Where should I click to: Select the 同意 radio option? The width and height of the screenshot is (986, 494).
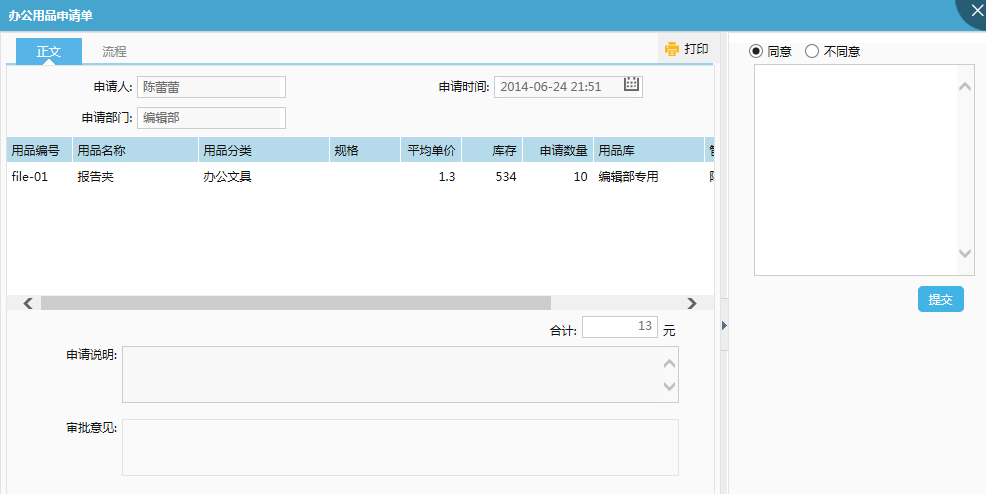[756, 51]
